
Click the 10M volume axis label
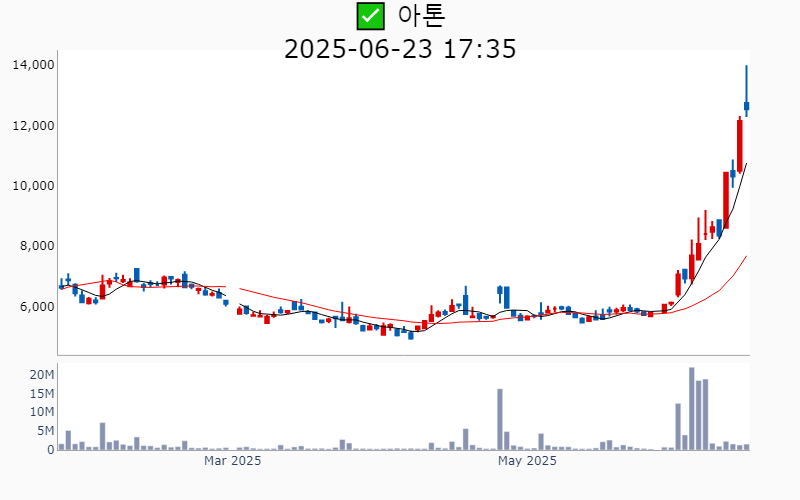pos(42,412)
